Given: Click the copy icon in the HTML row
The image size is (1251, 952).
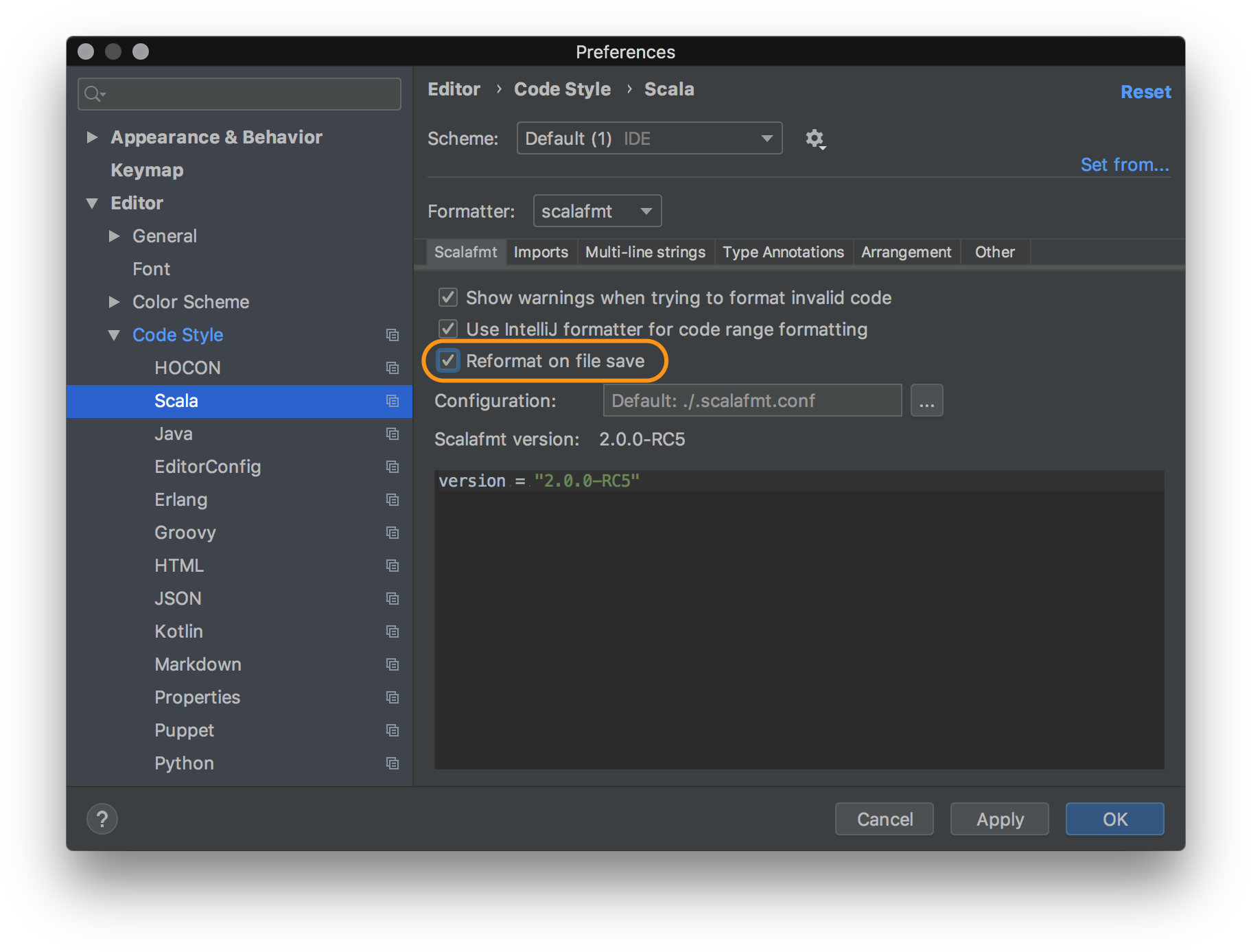Looking at the screenshot, I should click(393, 566).
